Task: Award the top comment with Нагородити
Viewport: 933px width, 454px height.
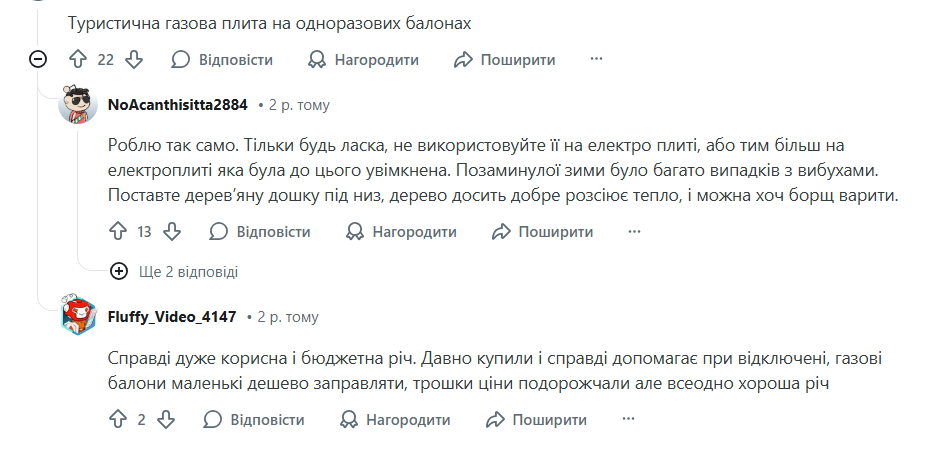Action: 363,60
